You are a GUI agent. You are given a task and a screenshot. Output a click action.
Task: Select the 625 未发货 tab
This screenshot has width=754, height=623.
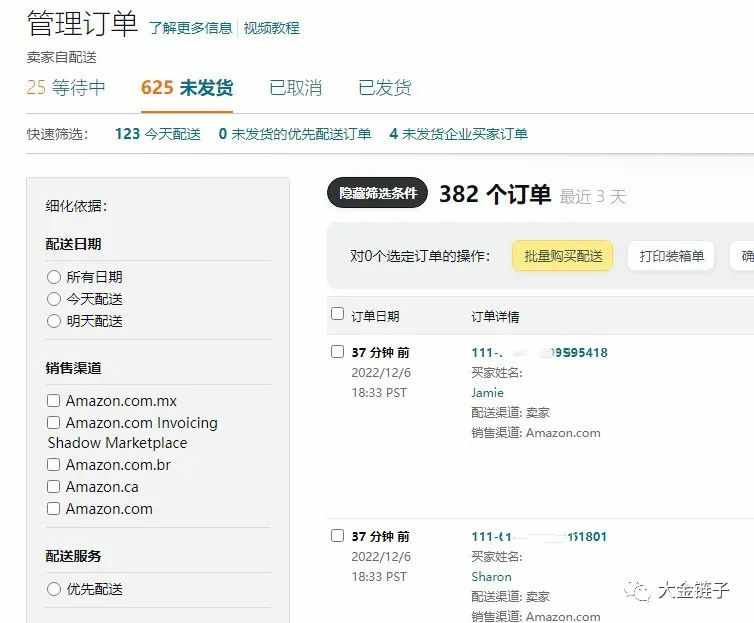[187, 88]
